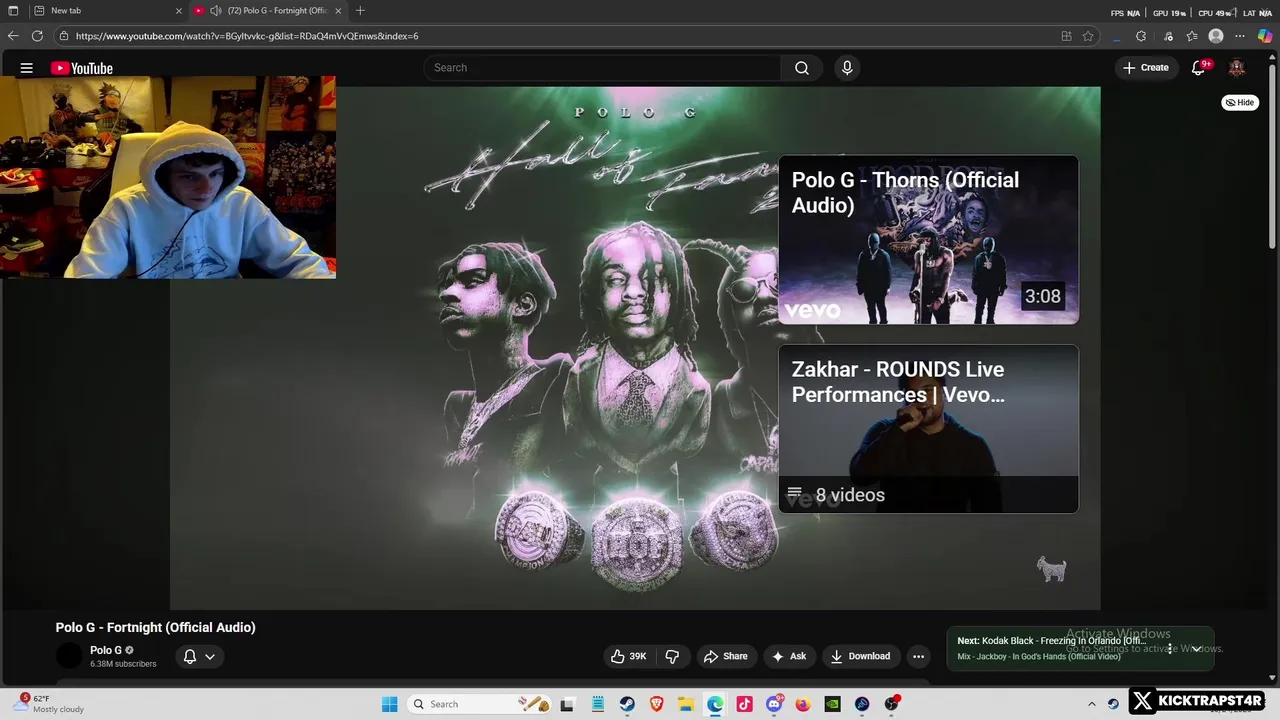Viewport: 1280px width, 720px height.
Task: Close the New tab browser tab
Action: tap(179, 11)
